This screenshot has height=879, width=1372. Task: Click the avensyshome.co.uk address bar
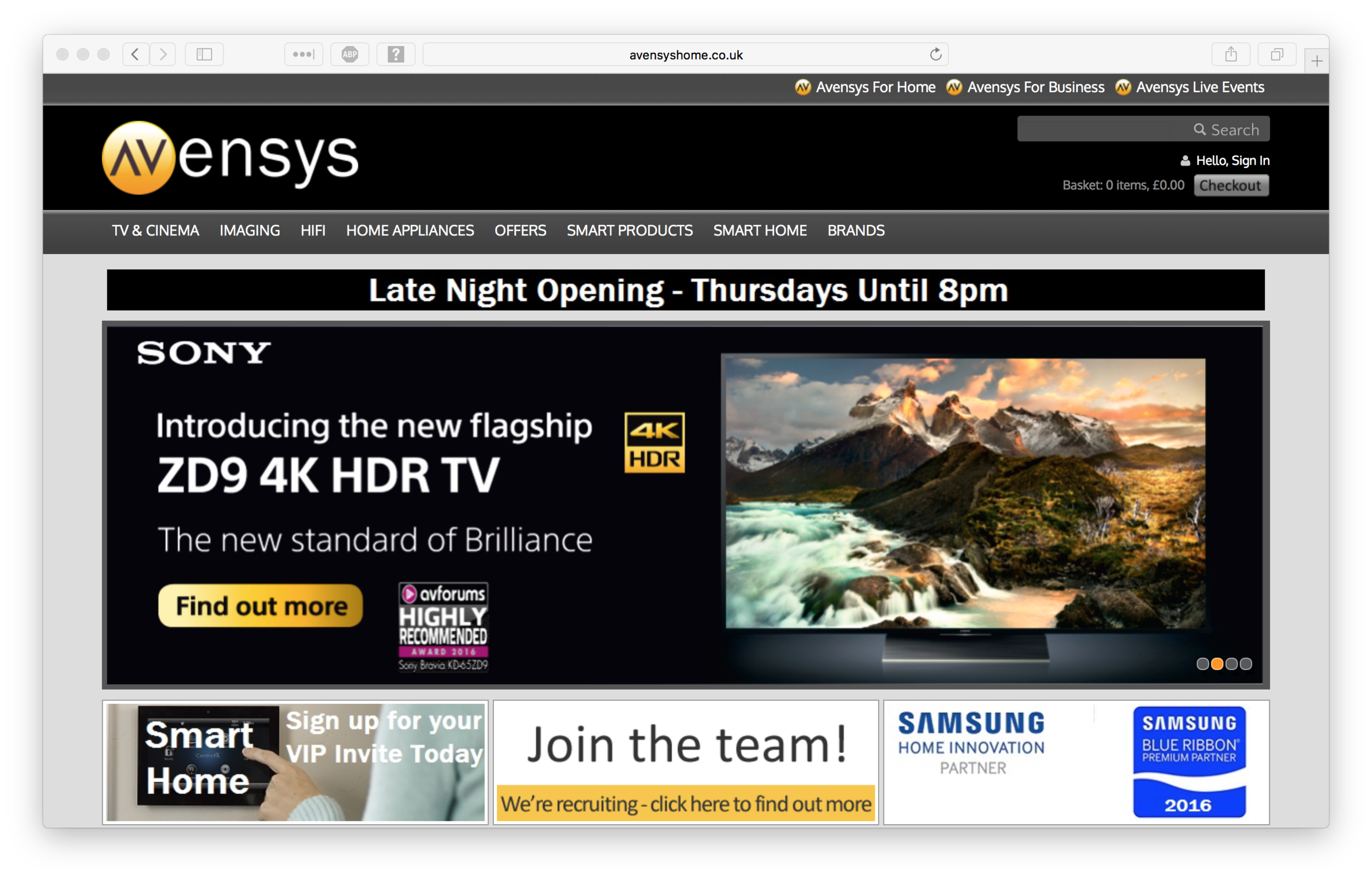point(685,54)
